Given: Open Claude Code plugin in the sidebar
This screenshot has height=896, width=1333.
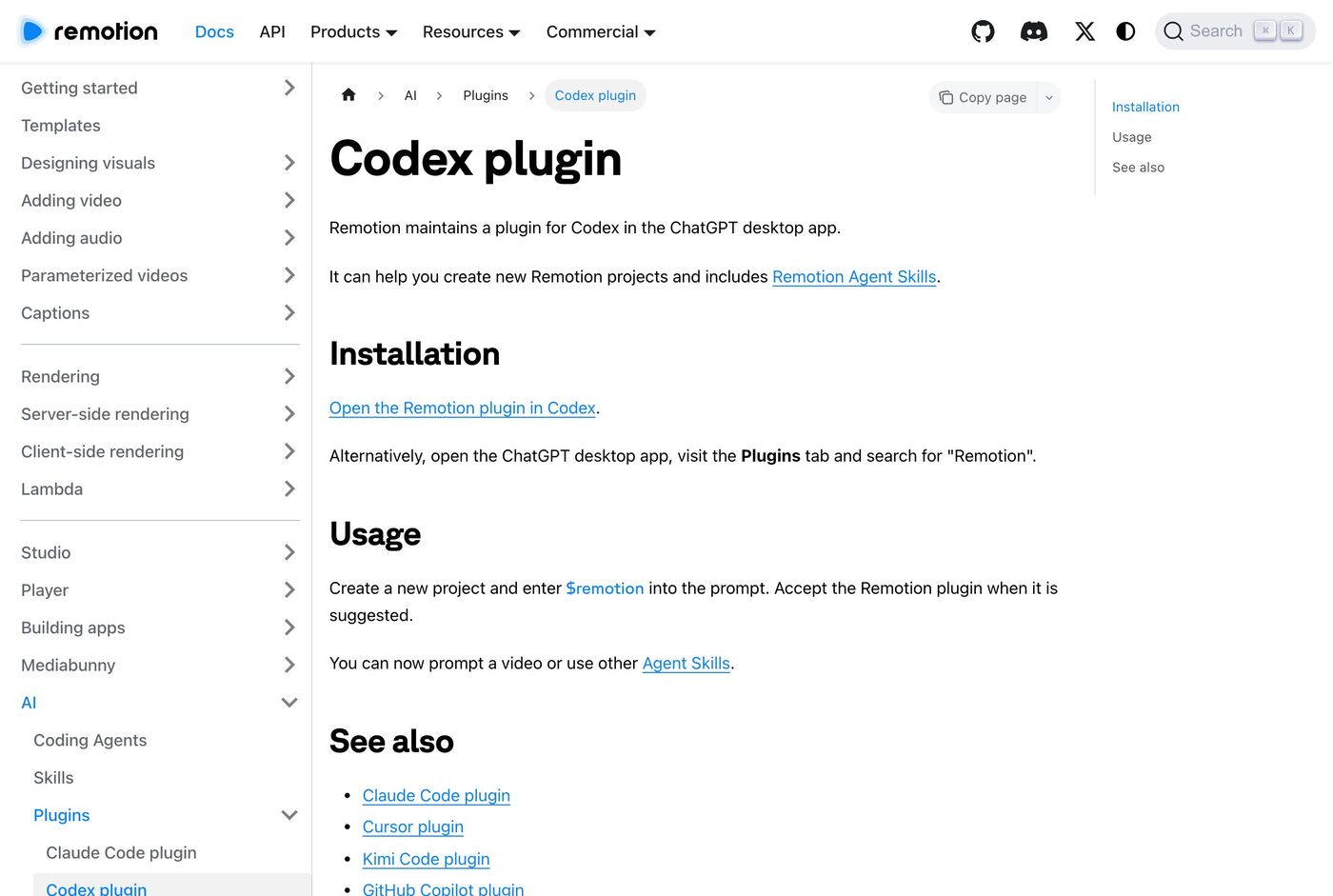Looking at the screenshot, I should pos(122,853).
